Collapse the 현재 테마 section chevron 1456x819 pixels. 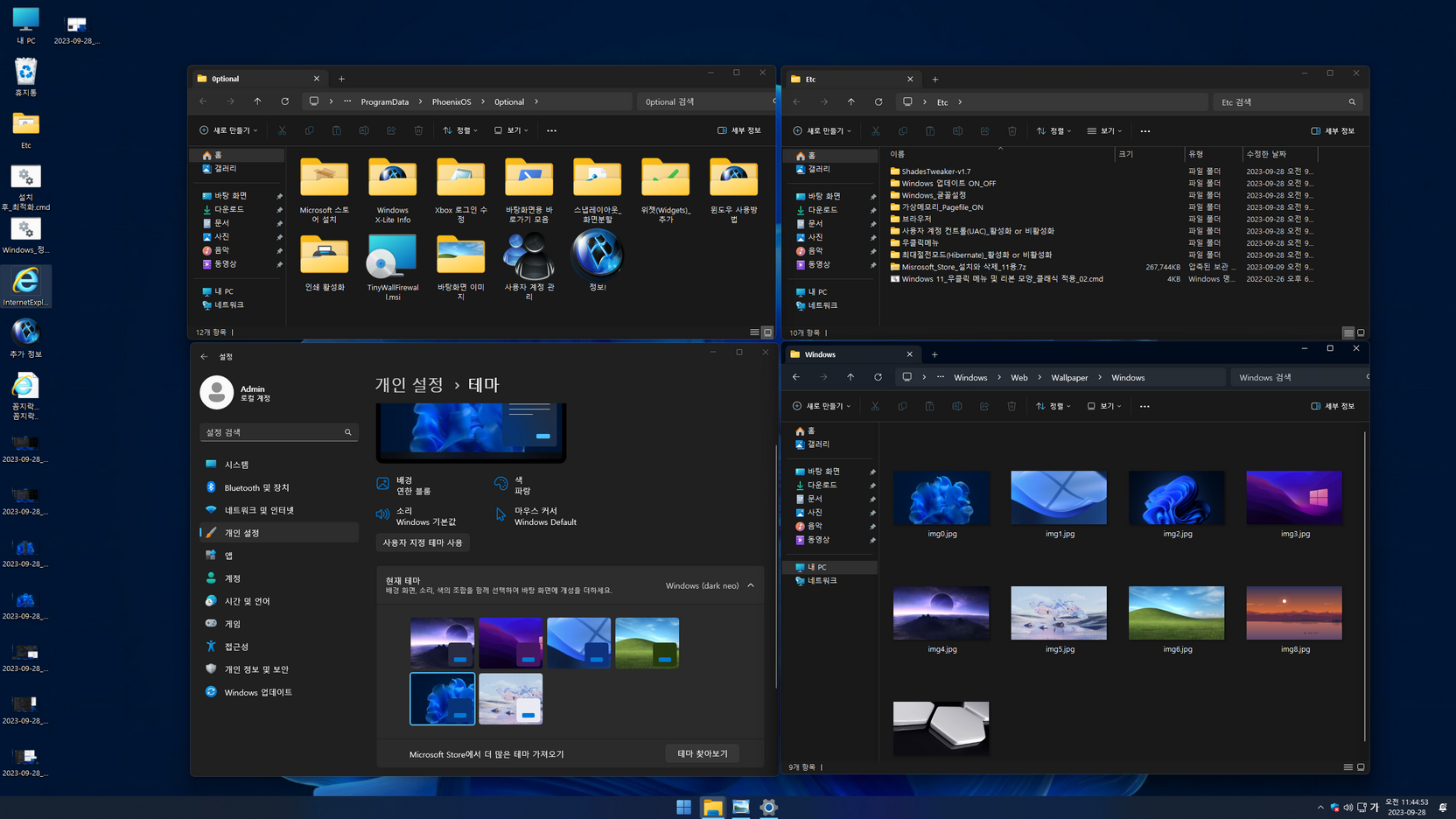(751, 585)
